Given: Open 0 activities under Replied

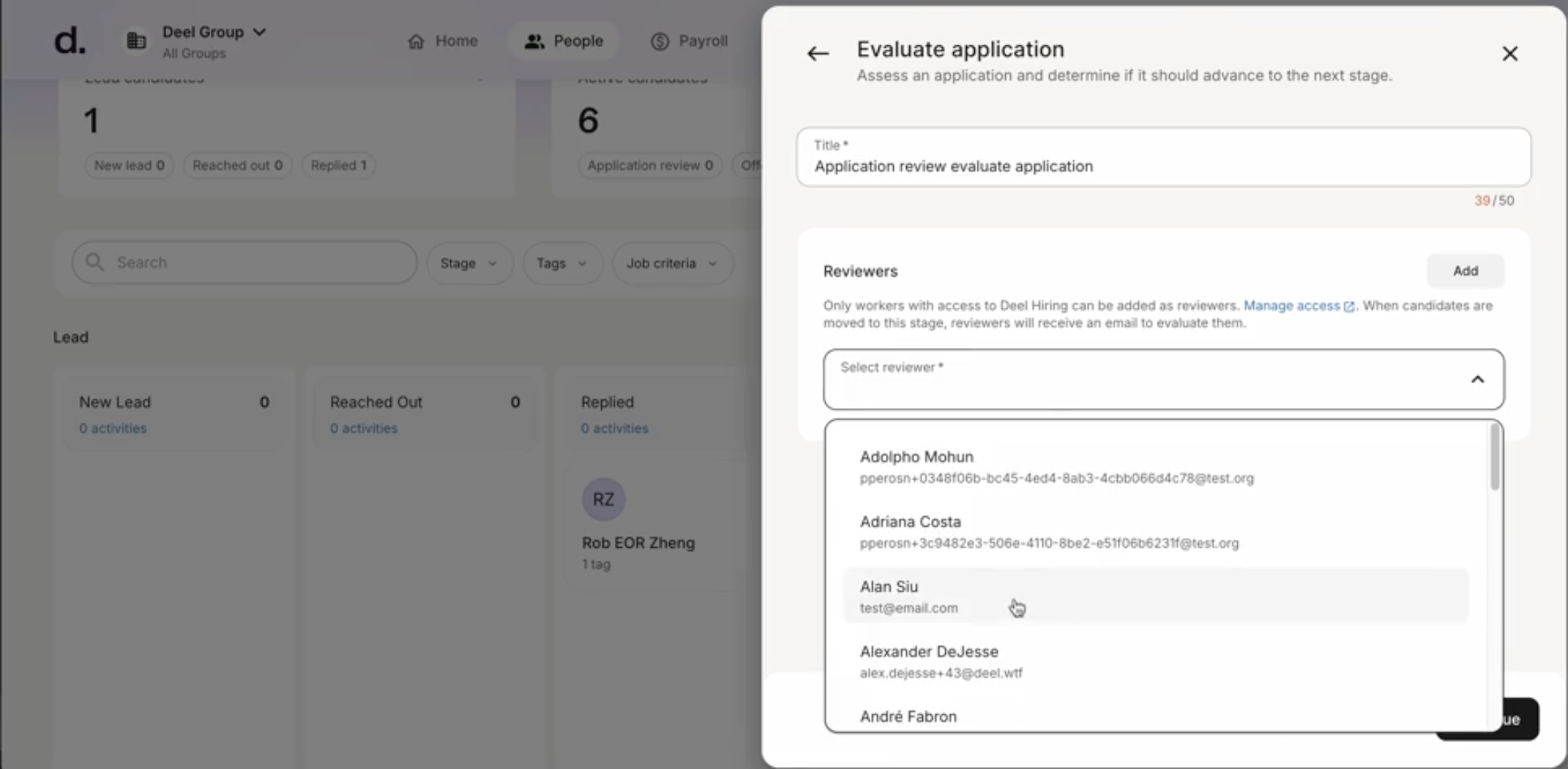Looking at the screenshot, I should coord(615,428).
